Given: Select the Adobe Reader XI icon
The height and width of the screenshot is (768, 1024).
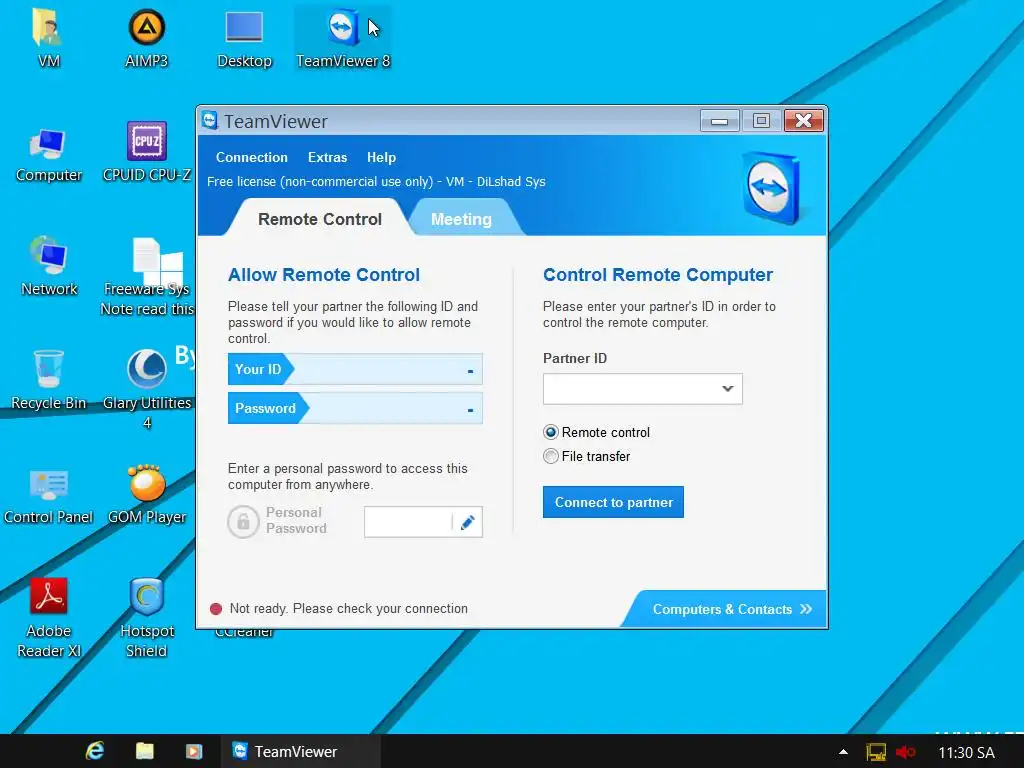Looking at the screenshot, I should (48, 618).
